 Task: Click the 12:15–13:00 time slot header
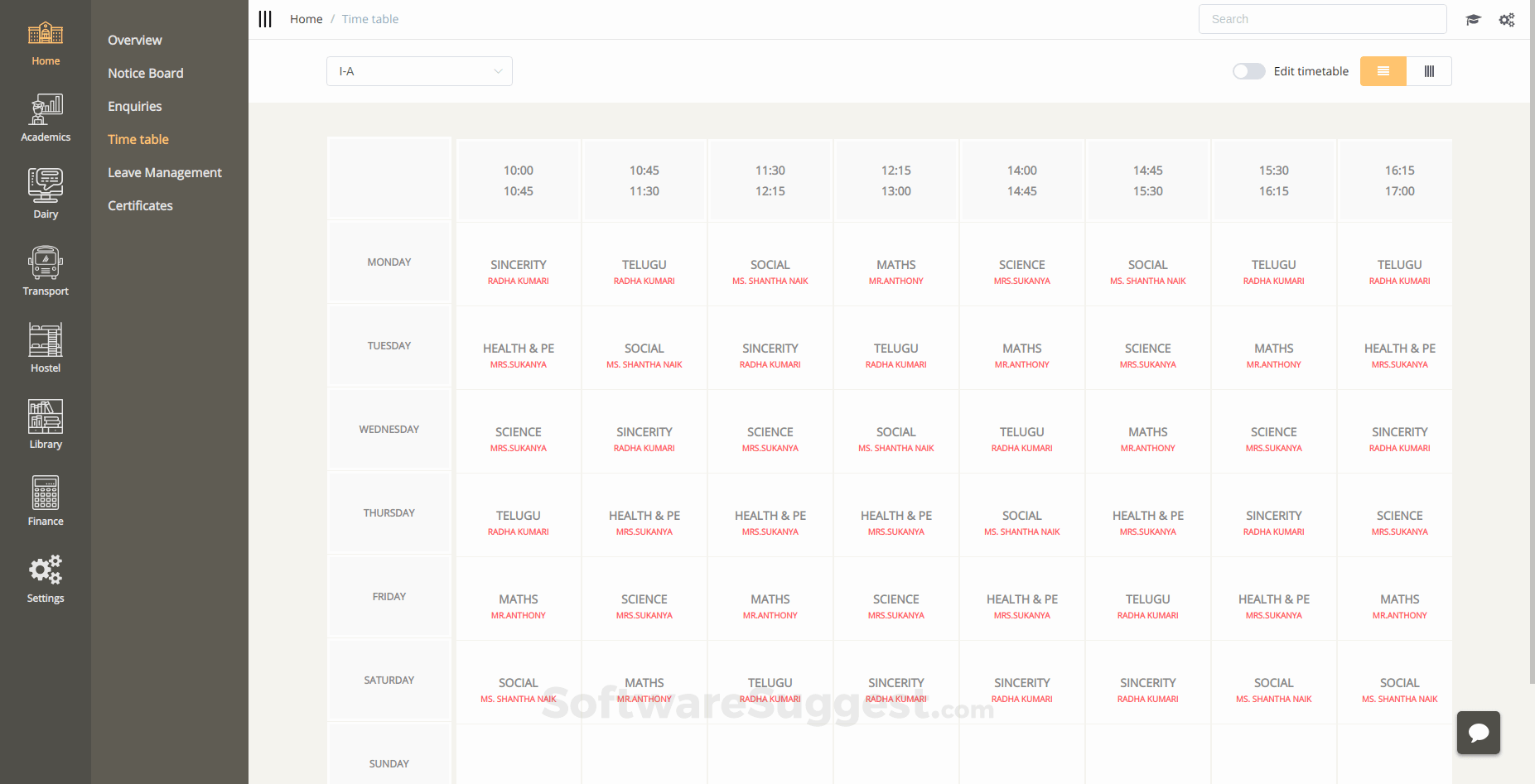[x=896, y=180]
